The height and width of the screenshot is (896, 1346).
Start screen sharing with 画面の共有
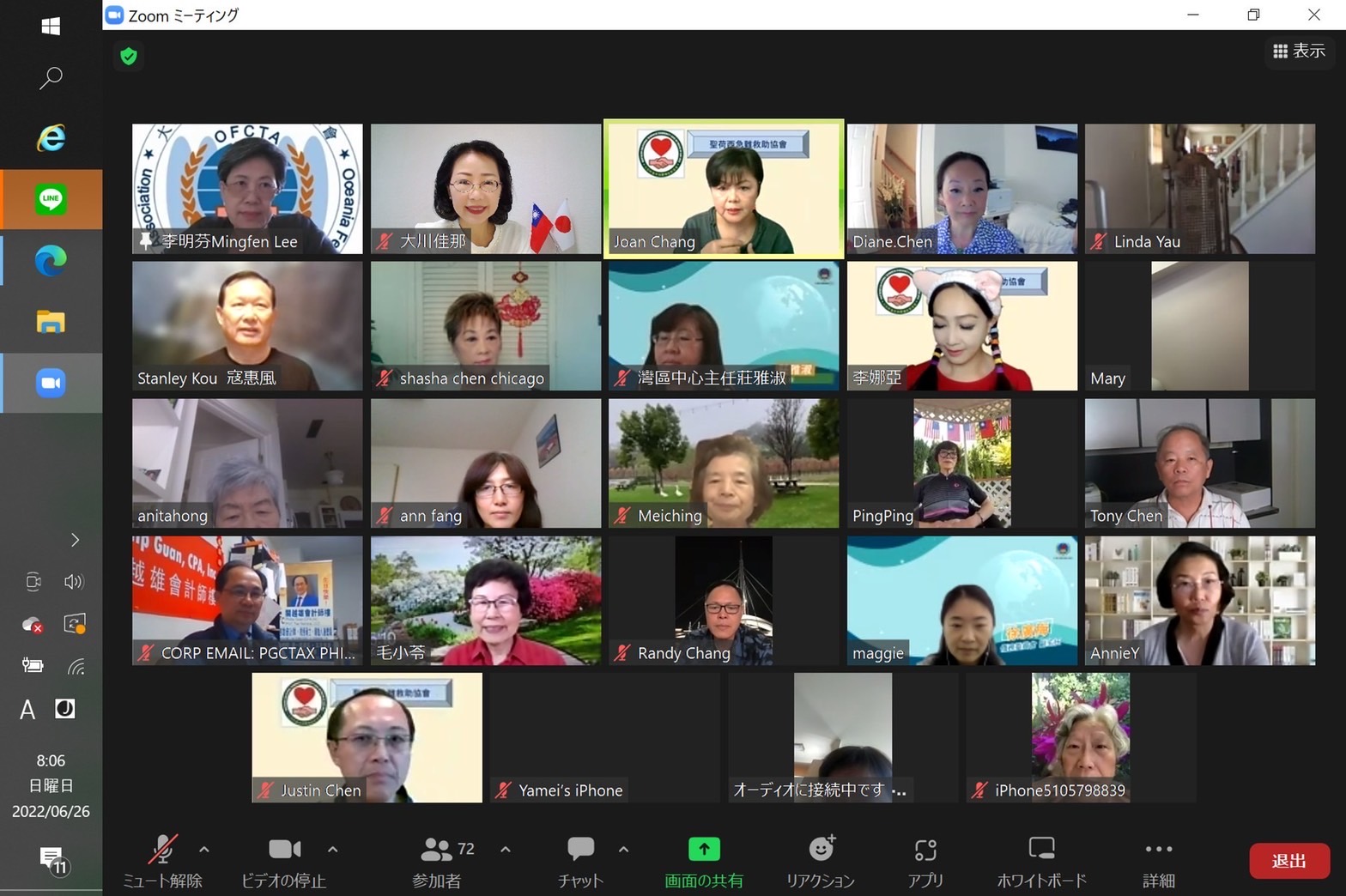click(x=704, y=861)
